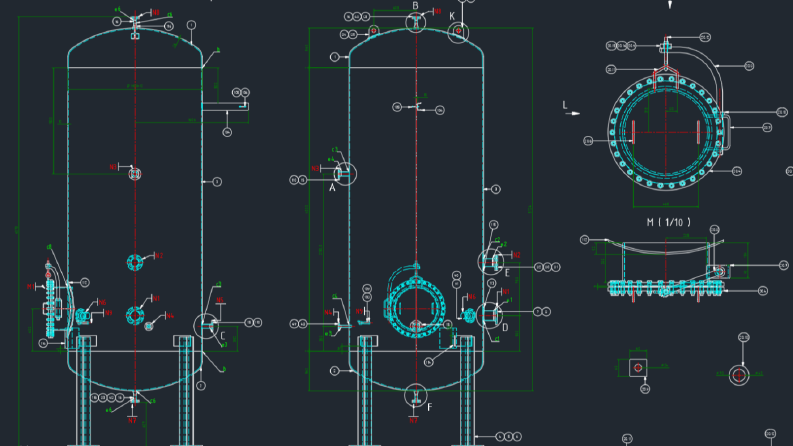Click the circular manhole cover plan view
Image resolution: width=793 pixels, height=446 pixels.
(666, 132)
